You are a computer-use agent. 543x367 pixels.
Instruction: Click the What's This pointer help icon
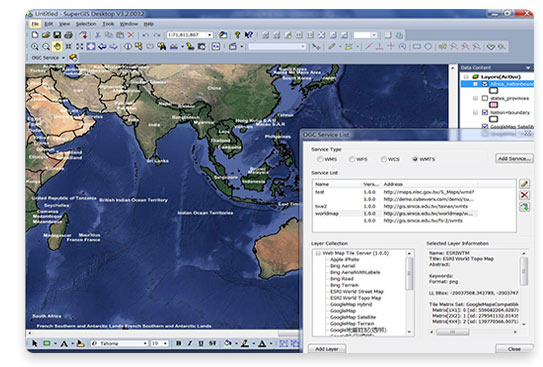pyautogui.click(x=248, y=35)
